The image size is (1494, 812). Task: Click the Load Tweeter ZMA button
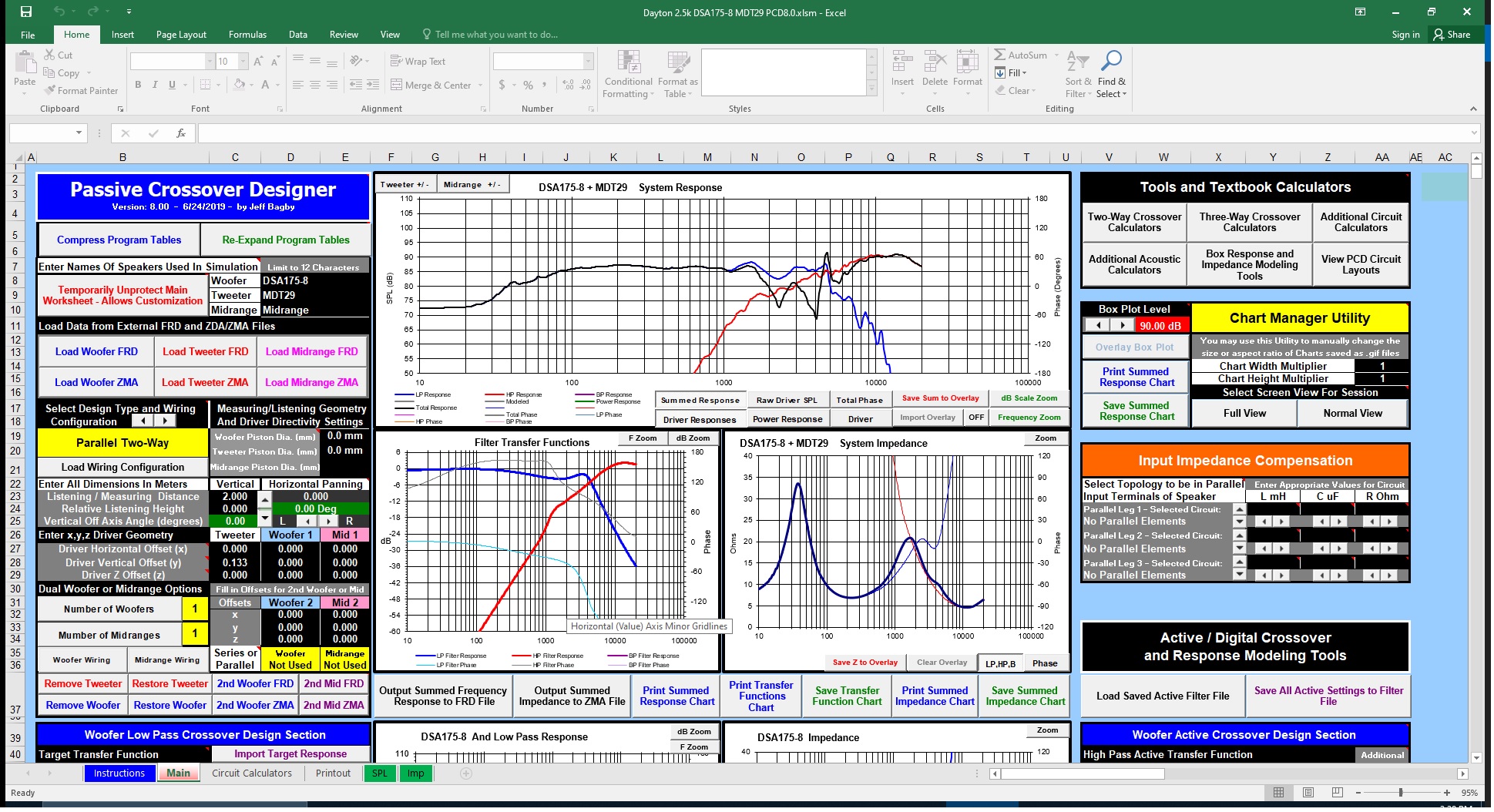coord(205,382)
